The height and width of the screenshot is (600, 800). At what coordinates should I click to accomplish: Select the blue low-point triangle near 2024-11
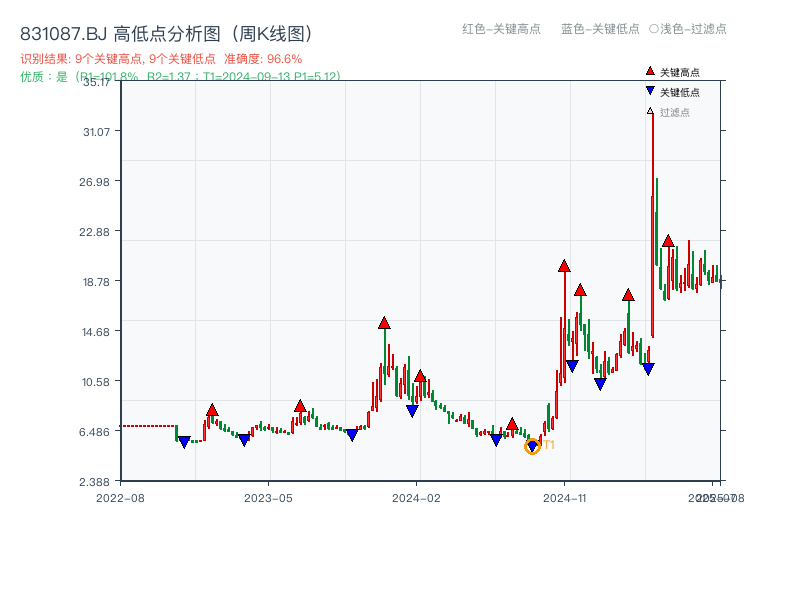tap(572, 364)
